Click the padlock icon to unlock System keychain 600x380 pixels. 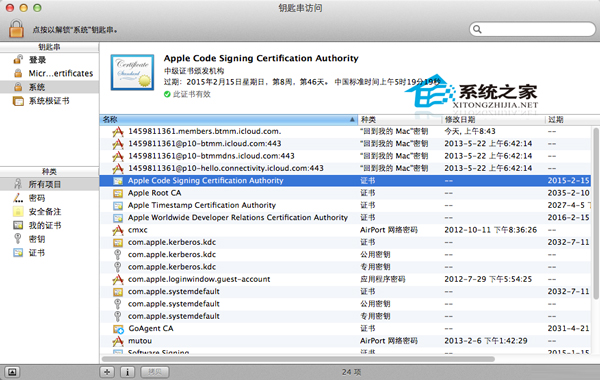(16, 28)
